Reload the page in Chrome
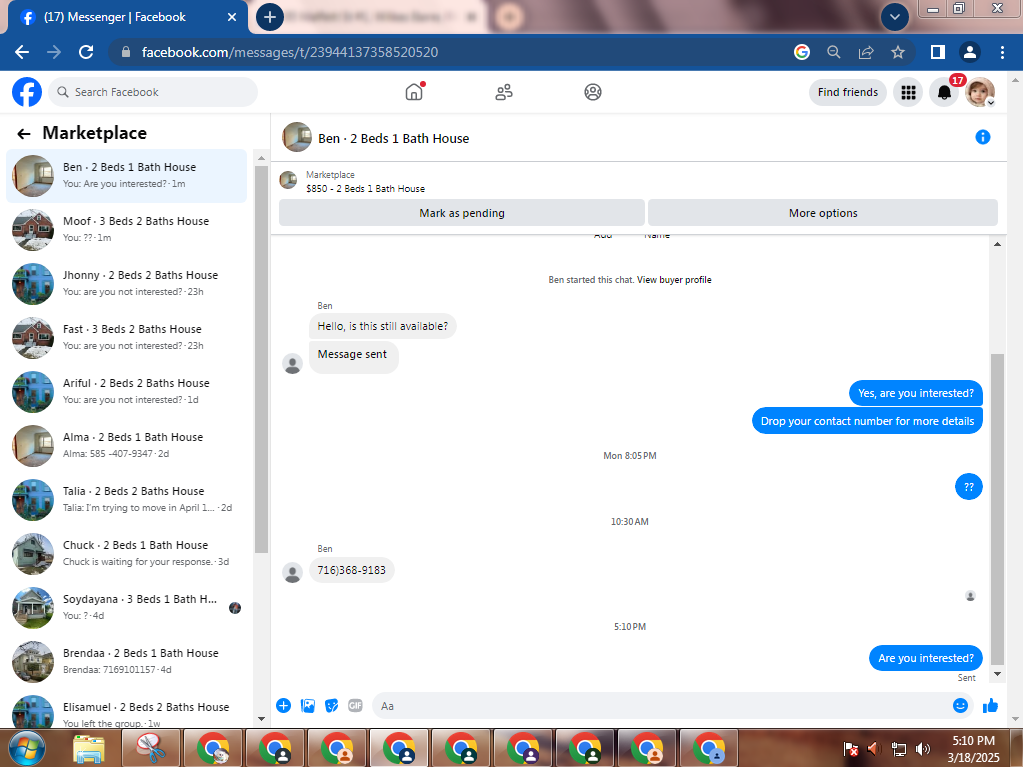This screenshot has height=767, width=1023. (x=86, y=52)
